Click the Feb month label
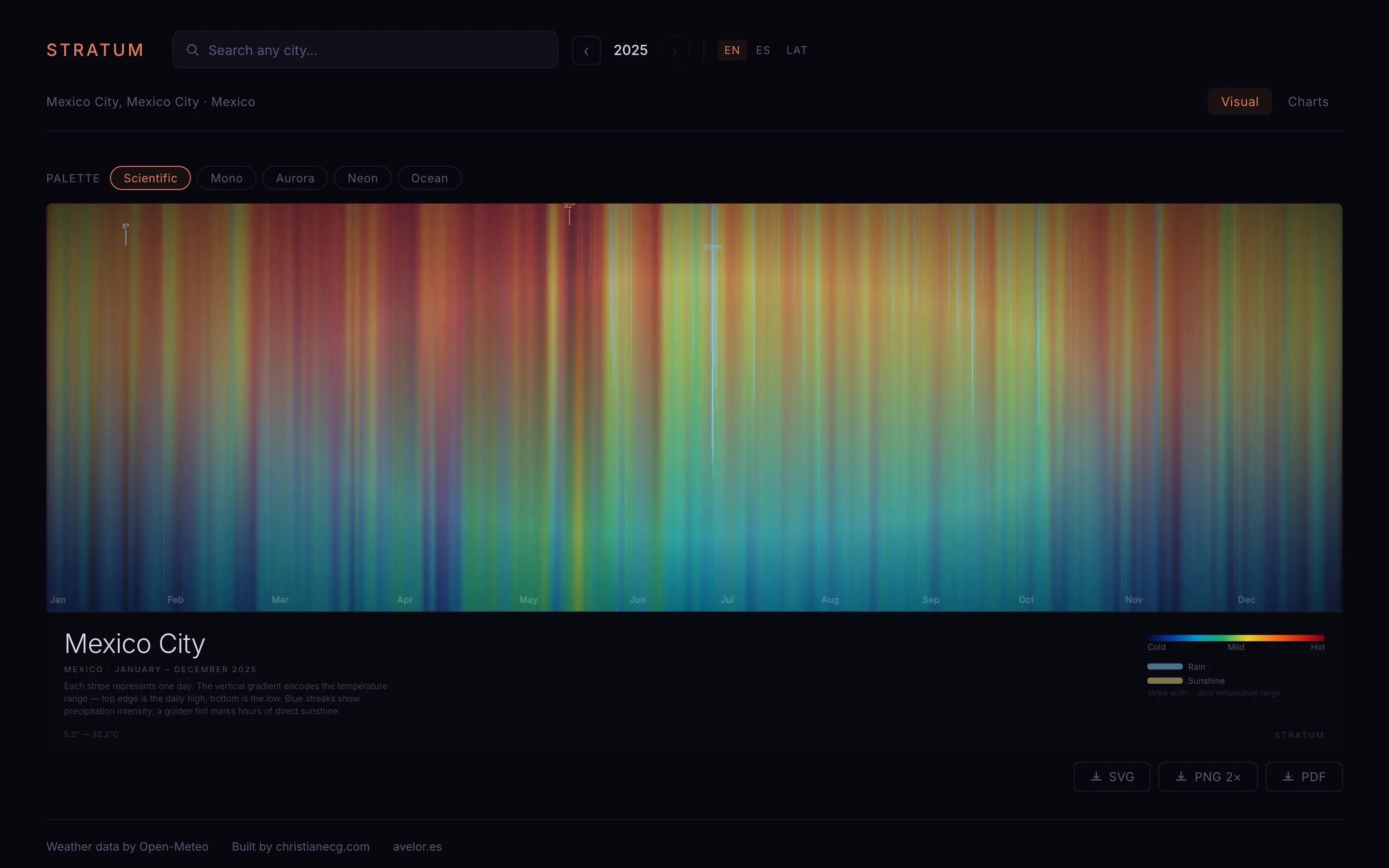This screenshot has width=1389, height=868. [x=176, y=599]
